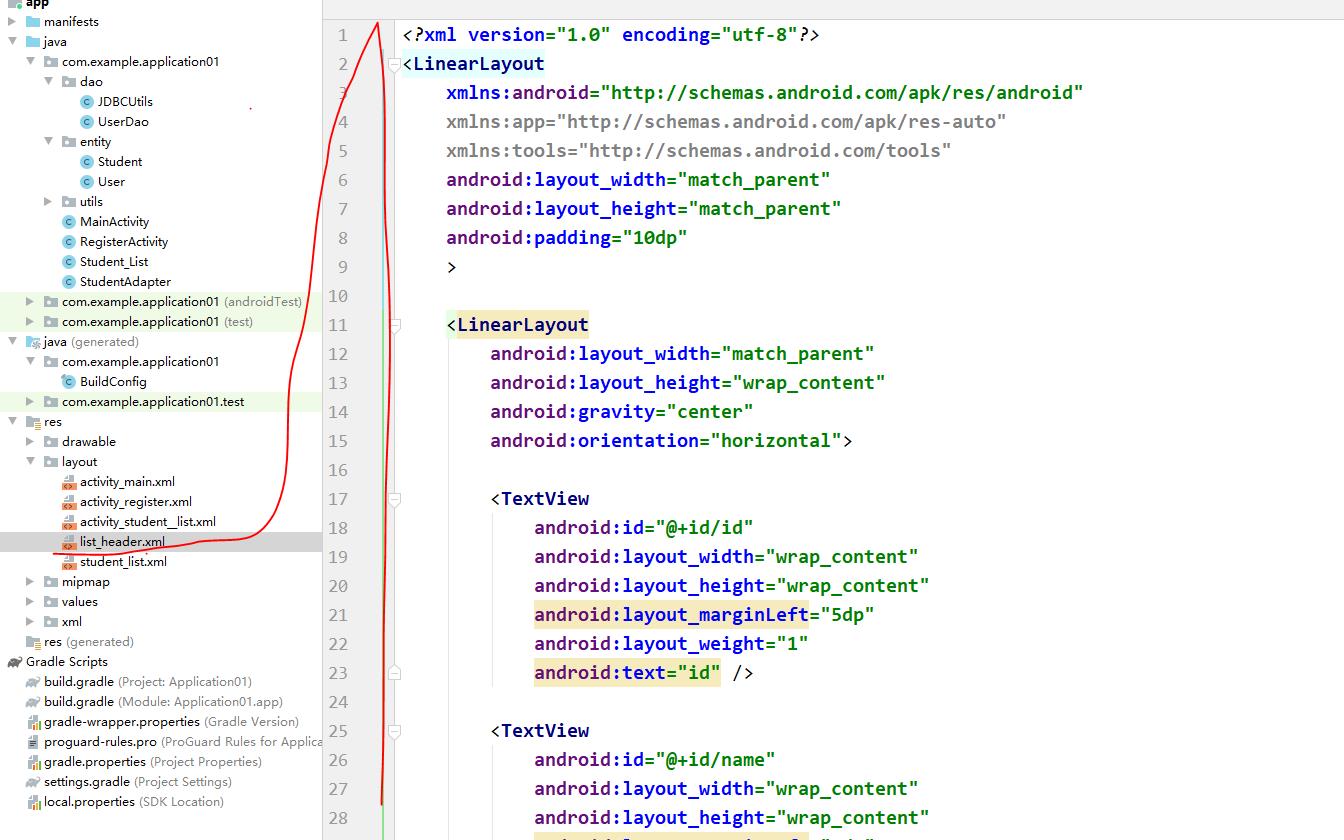Click the Student class icon
This screenshot has height=840, width=1344.
(x=87, y=161)
